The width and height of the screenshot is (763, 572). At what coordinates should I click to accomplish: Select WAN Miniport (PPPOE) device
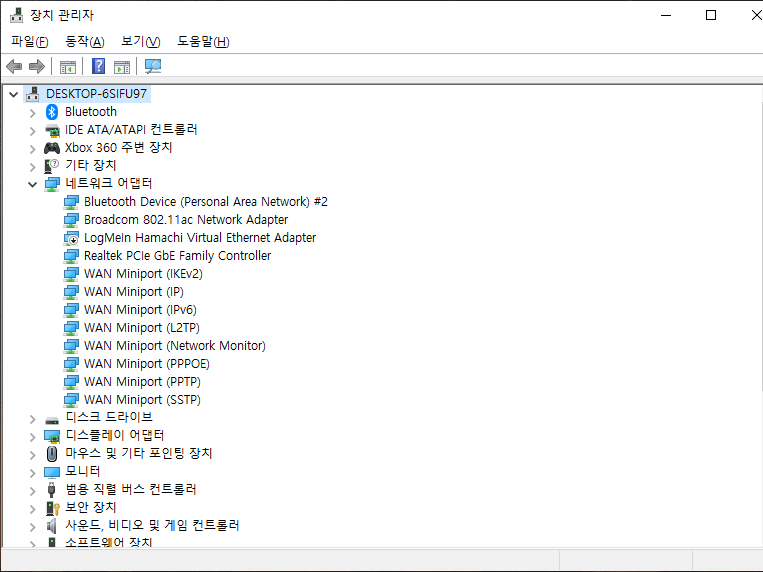(147, 364)
